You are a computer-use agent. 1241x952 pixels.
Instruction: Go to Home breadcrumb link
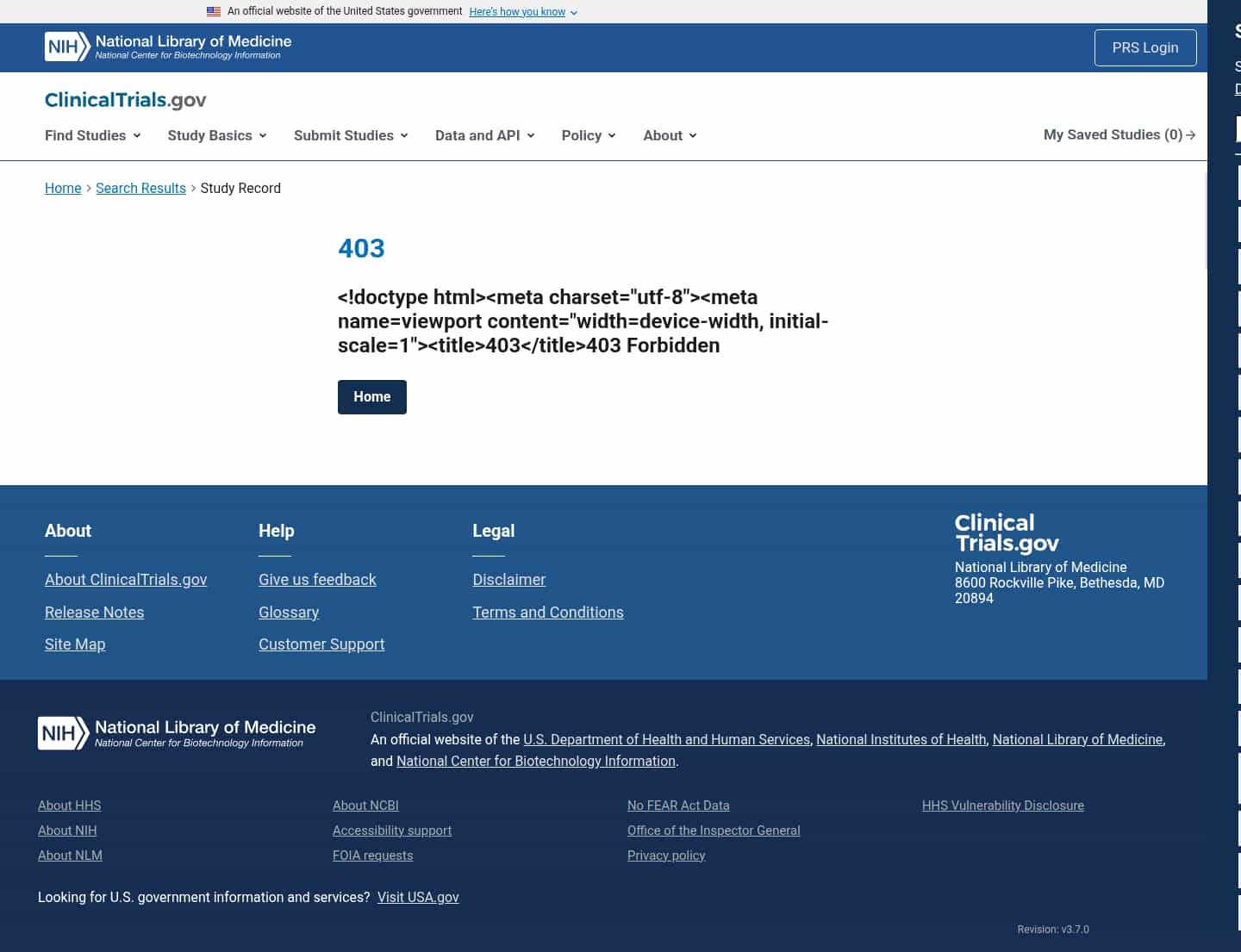pyautogui.click(x=63, y=188)
